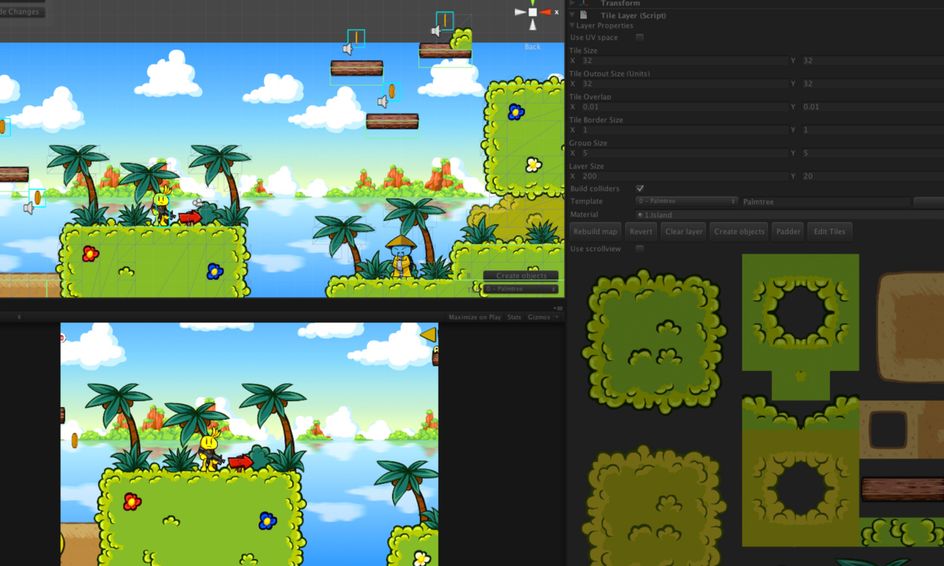Select the blue straw-hat enemy in the Scene view
The image size is (944, 566).
[402, 256]
